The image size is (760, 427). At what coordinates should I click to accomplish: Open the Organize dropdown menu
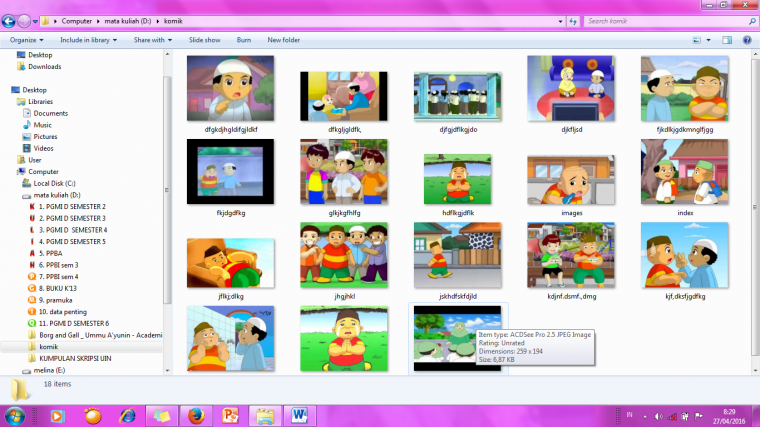pos(26,40)
